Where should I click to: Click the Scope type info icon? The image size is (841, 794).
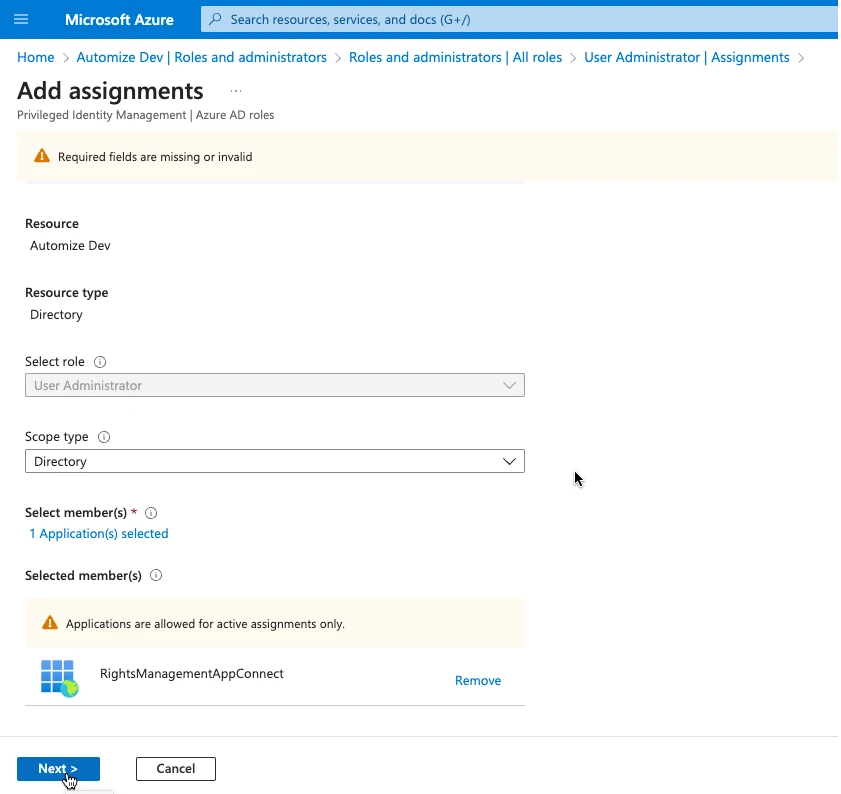click(105, 437)
